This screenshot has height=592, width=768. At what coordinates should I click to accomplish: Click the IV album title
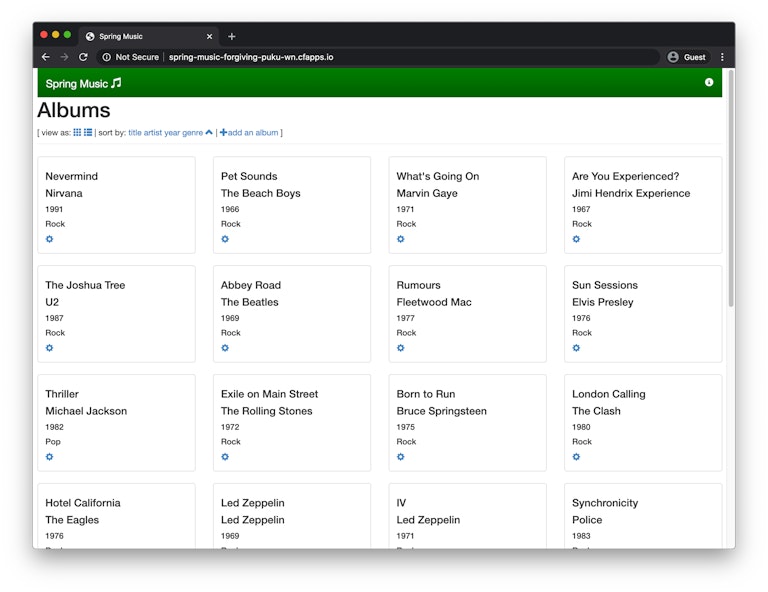tap(401, 503)
